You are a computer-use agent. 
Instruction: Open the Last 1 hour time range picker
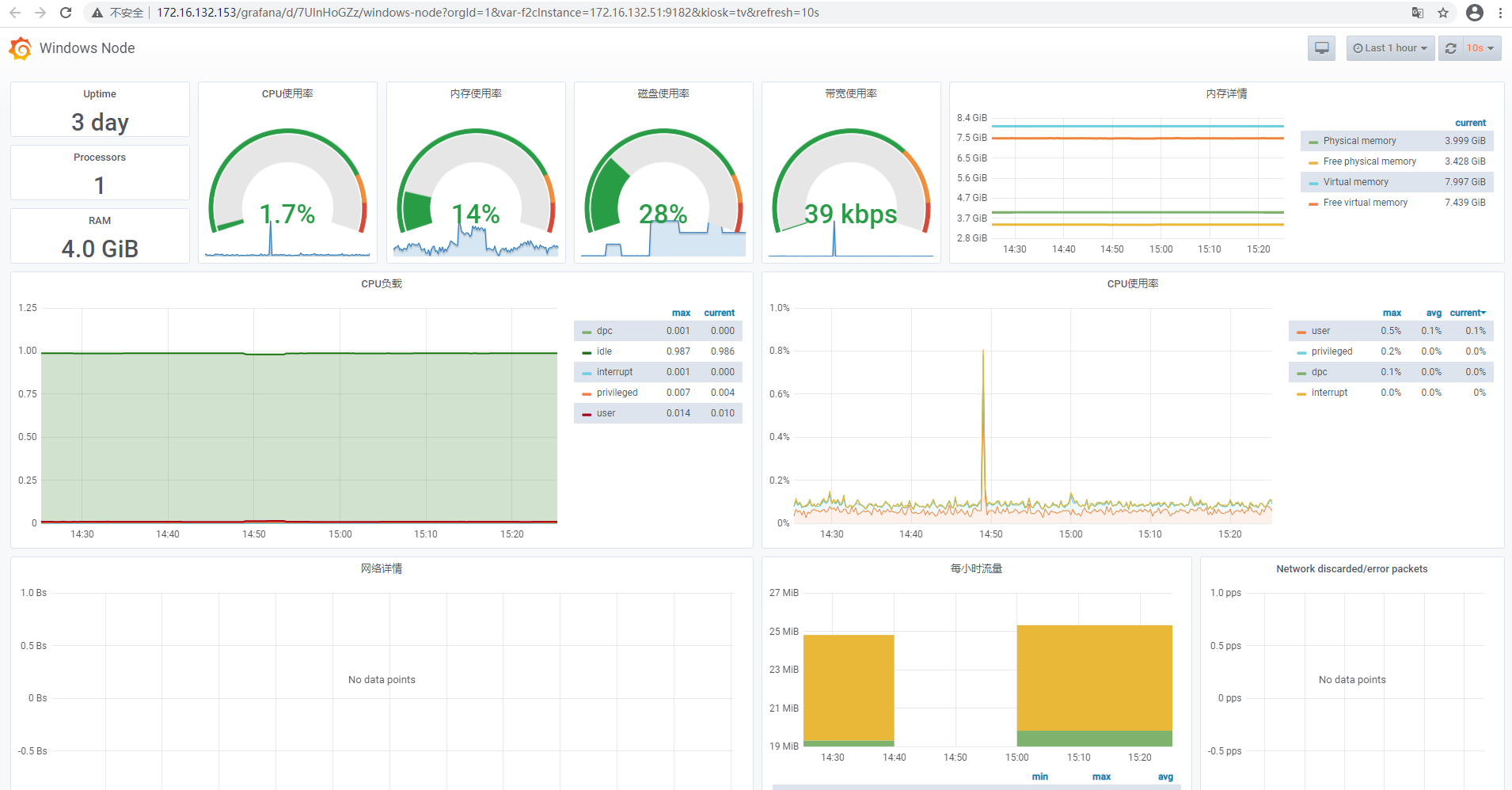click(x=1390, y=48)
